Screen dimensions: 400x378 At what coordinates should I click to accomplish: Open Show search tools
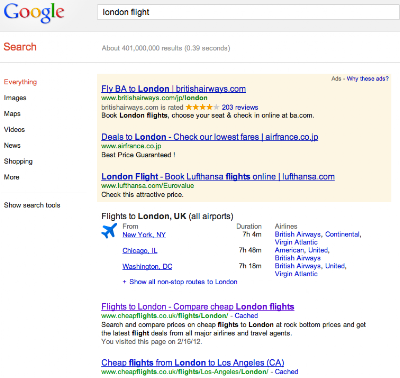[32, 205]
